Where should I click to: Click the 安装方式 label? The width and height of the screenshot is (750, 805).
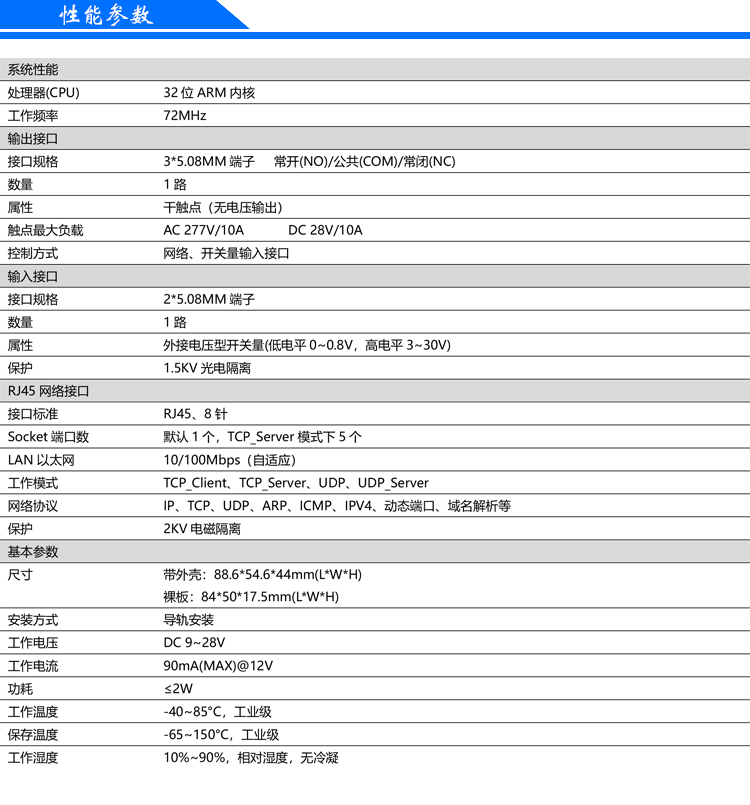coord(33,620)
